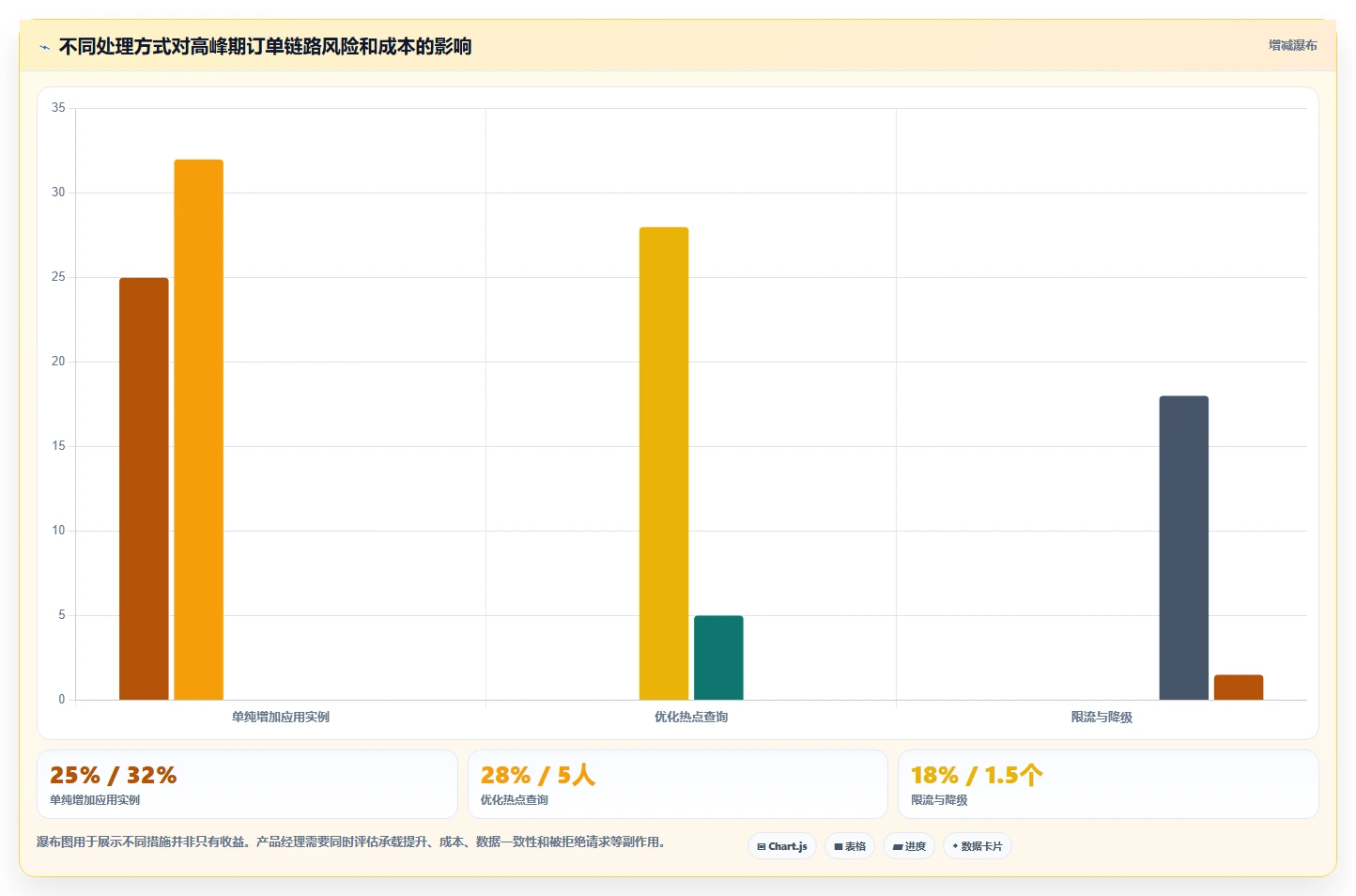The image size is (1356, 896).
Task: Click the short brown bar for 限流与降级
Action: 1239,687
